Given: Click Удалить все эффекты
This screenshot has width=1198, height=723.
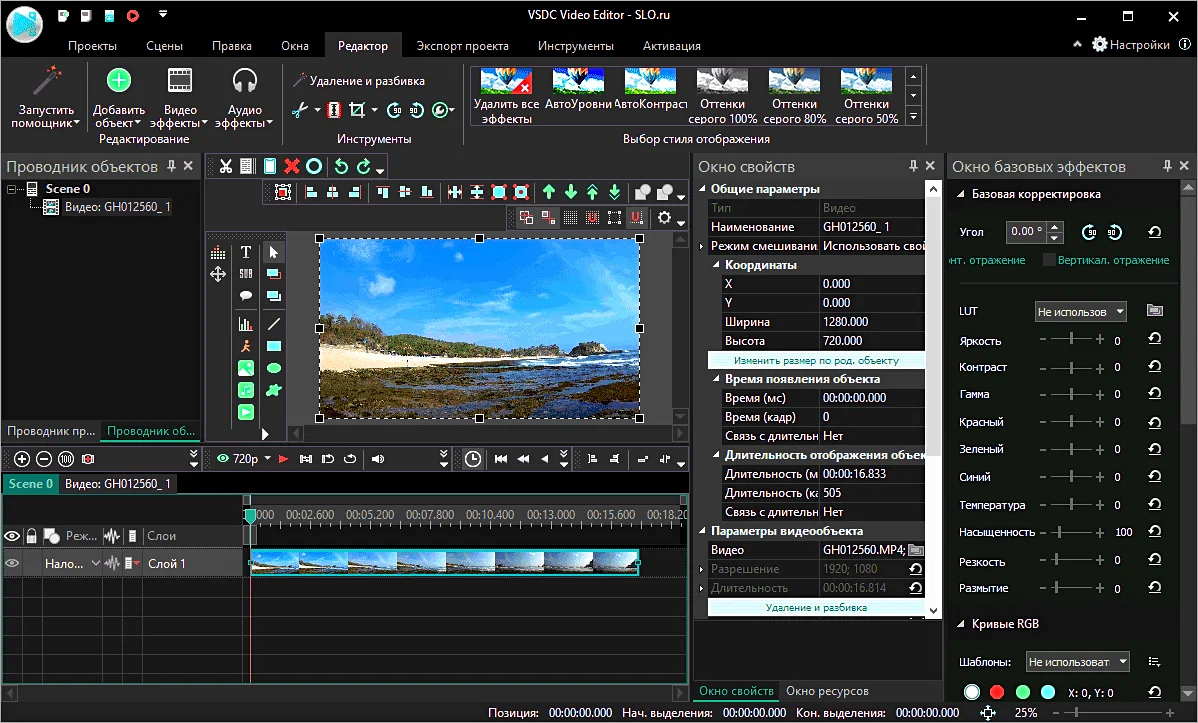Looking at the screenshot, I should 506,96.
